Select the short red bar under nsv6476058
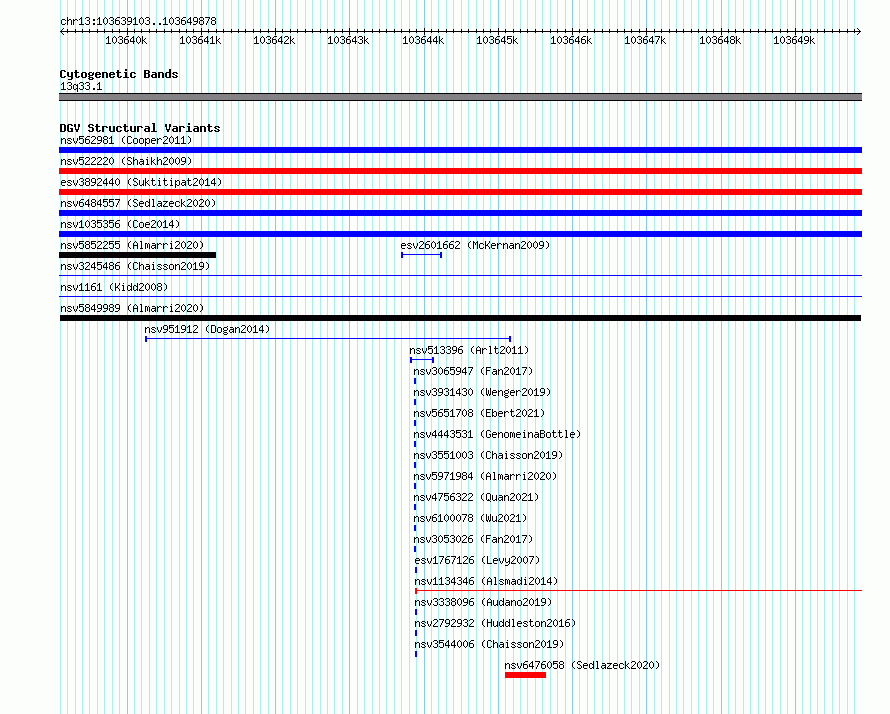Viewport: 890px width, 714px height. [x=526, y=675]
